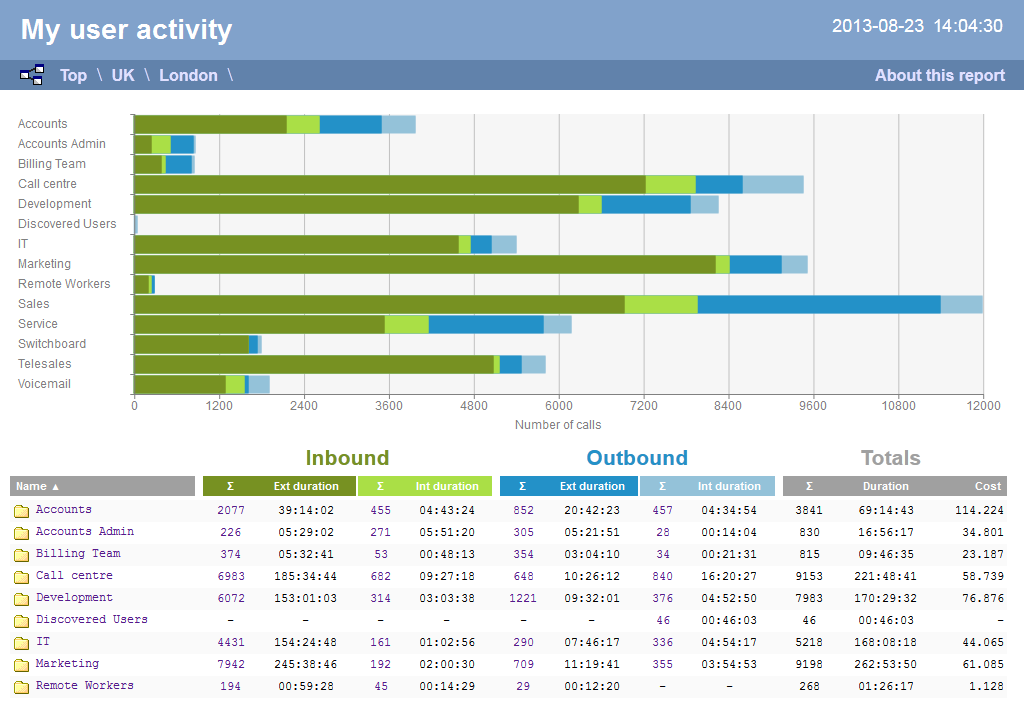Toggle sorting by the Cost column header
The width and height of the screenshot is (1024, 702).
[988, 486]
